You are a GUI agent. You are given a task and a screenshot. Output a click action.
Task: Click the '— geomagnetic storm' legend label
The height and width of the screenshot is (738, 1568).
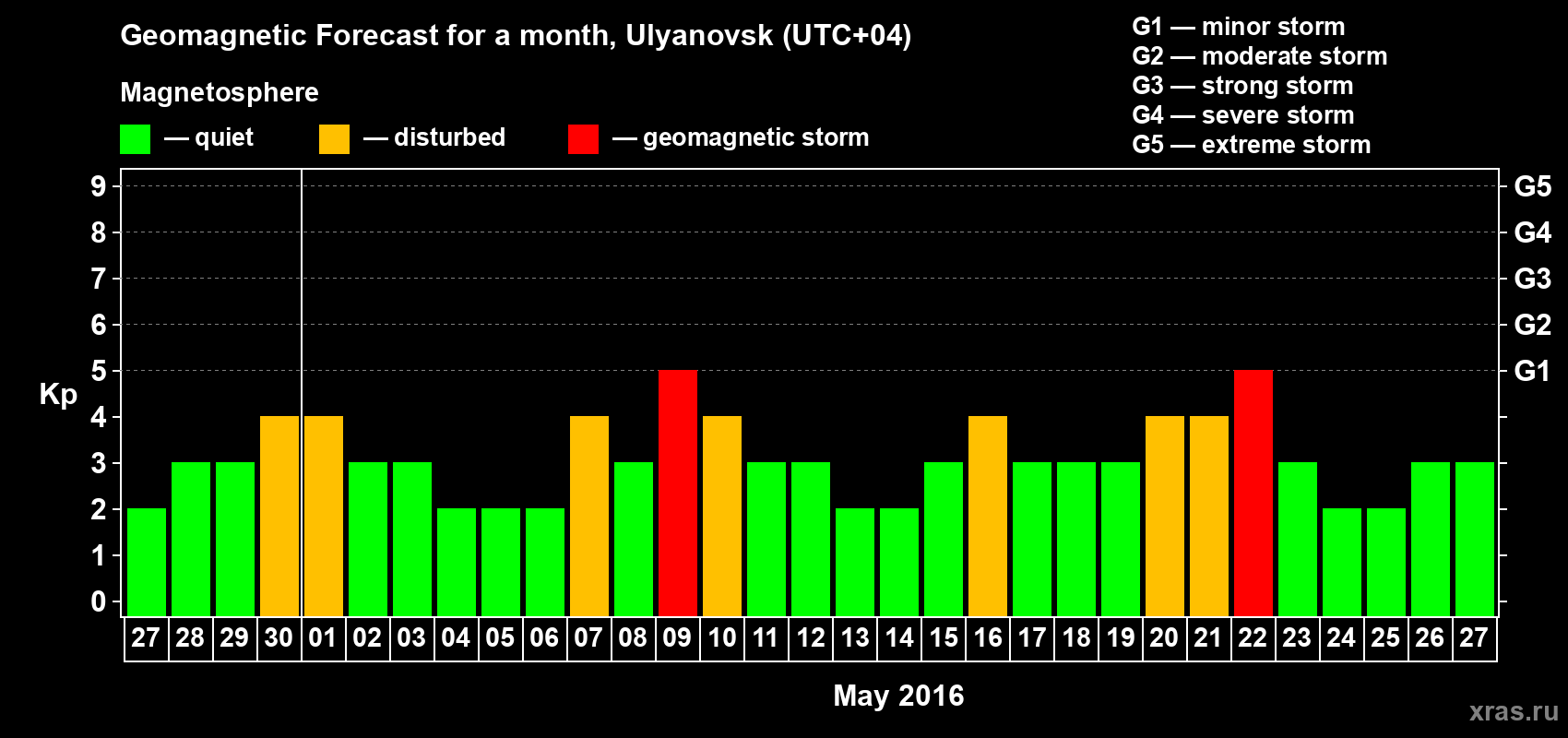coord(741,138)
